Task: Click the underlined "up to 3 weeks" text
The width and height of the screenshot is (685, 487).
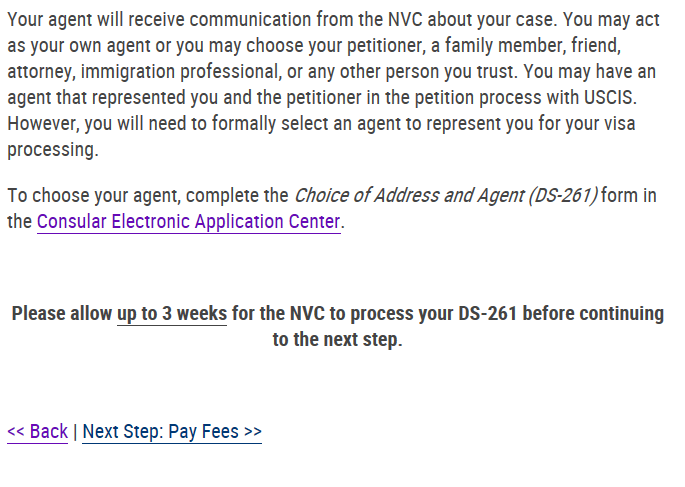Action: [172, 314]
